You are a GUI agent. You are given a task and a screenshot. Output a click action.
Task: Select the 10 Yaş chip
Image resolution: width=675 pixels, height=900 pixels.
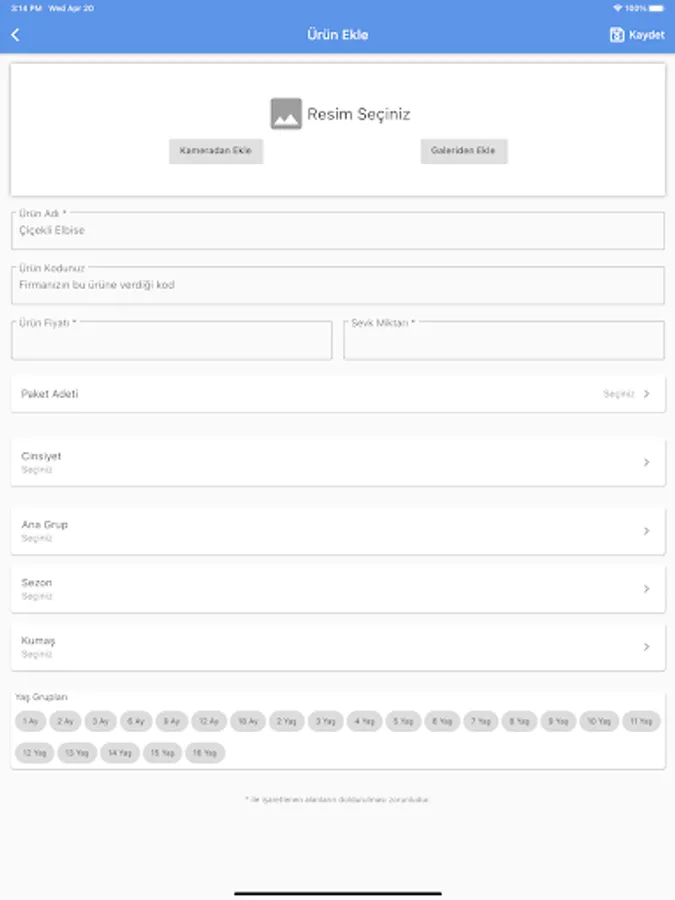pyautogui.click(x=599, y=721)
